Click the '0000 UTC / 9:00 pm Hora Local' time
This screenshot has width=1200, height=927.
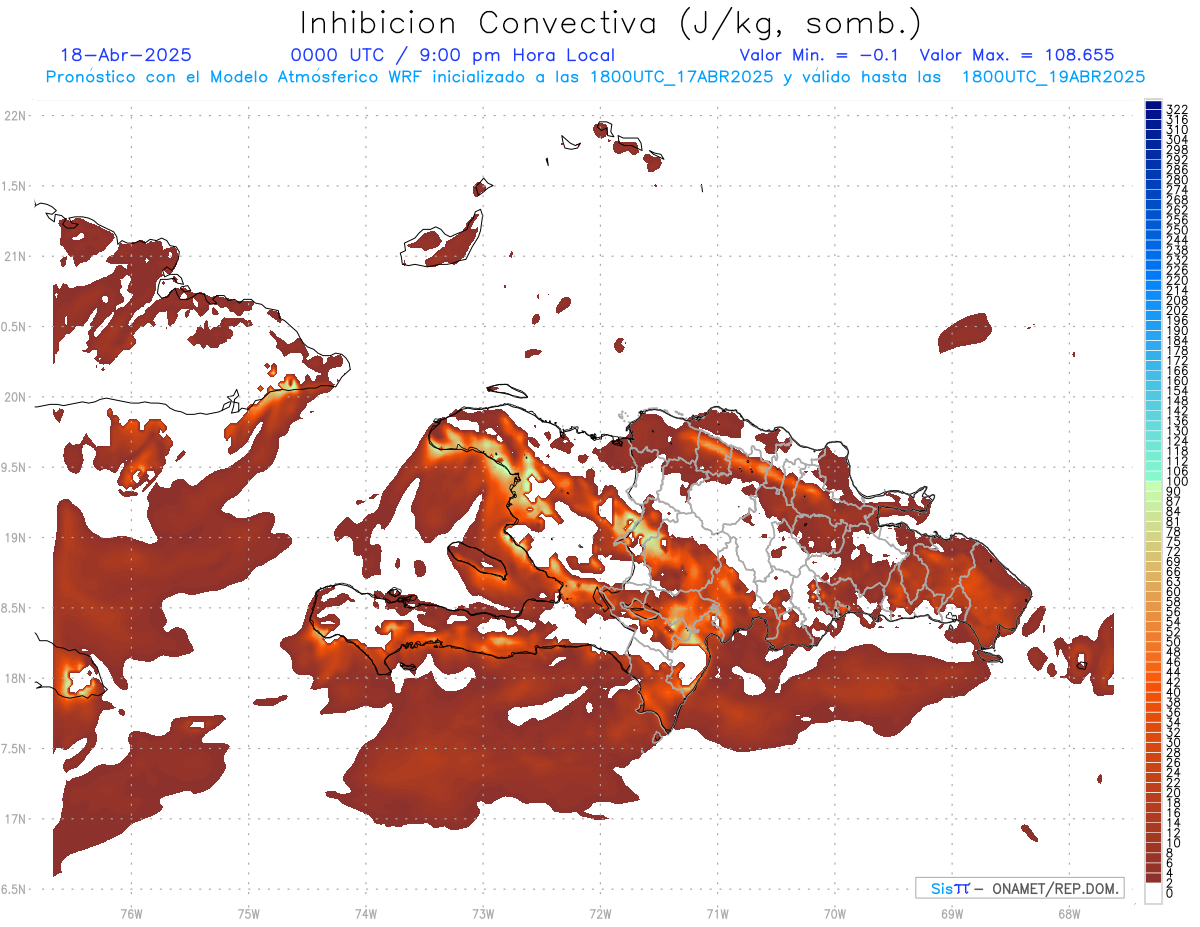click(x=452, y=56)
